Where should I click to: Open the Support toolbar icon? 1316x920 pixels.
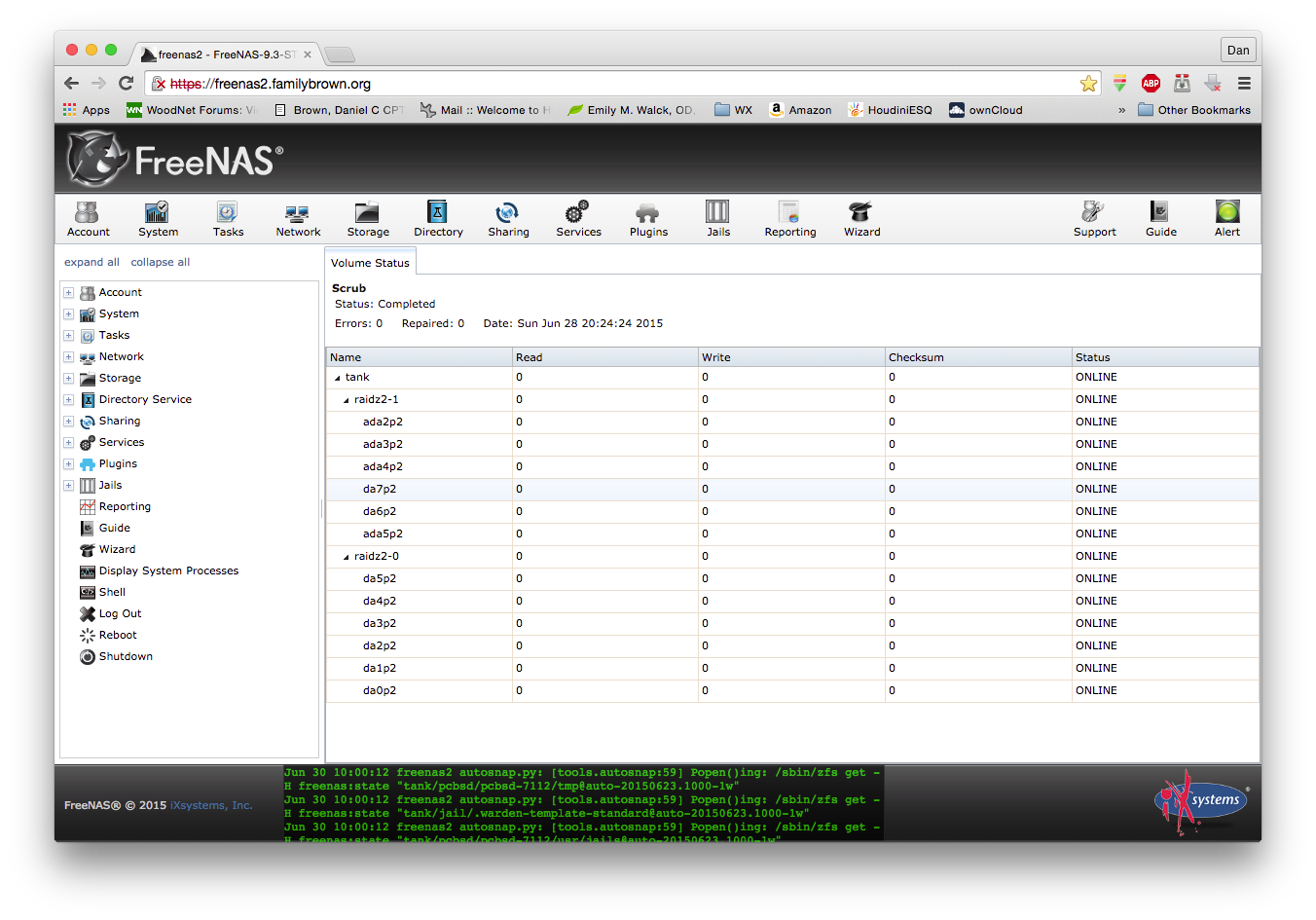(1094, 219)
